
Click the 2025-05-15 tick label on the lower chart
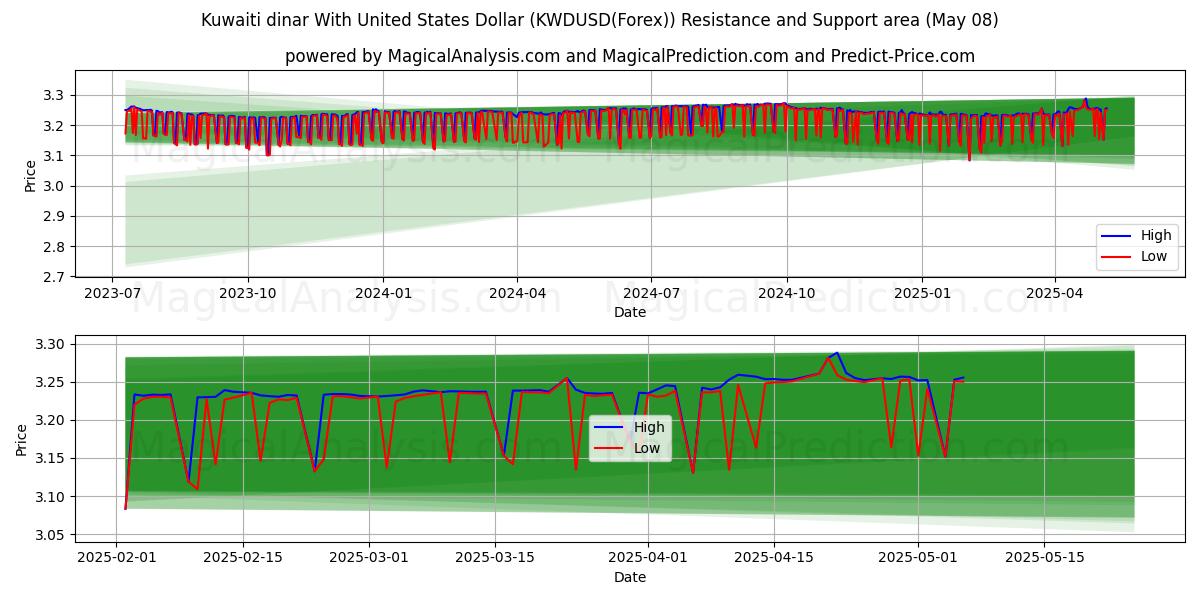click(x=1045, y=559)
